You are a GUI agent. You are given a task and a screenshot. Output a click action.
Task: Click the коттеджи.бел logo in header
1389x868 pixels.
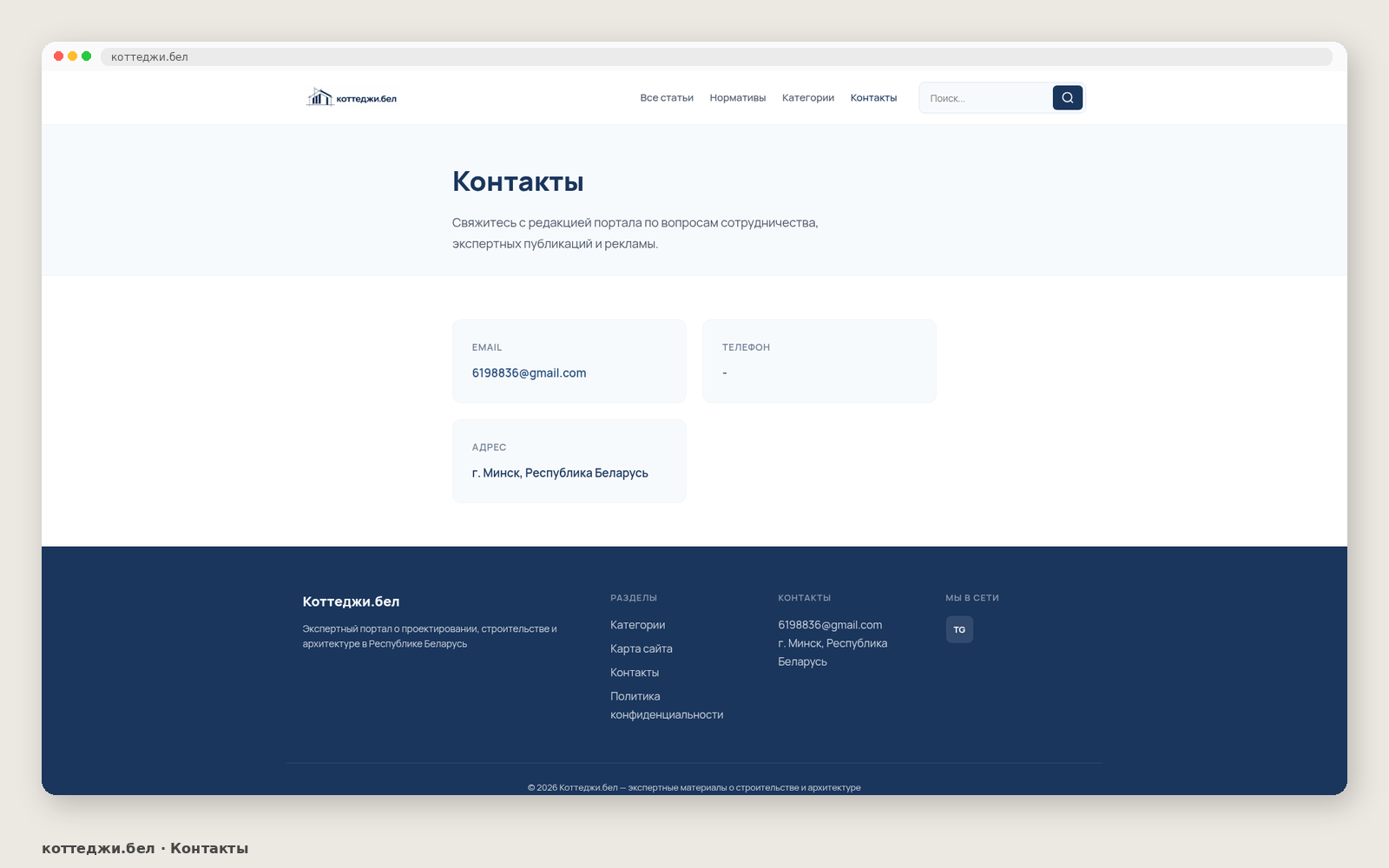(352, 98)
